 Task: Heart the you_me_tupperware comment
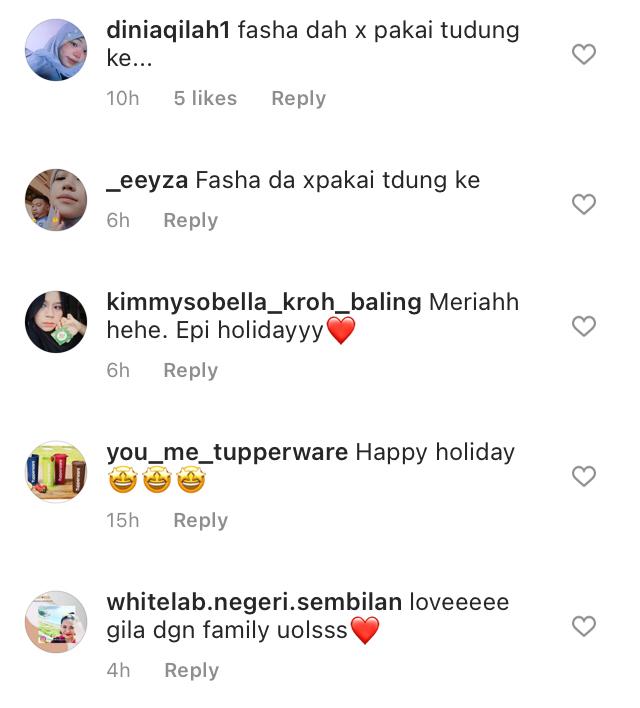coord(584,476)
